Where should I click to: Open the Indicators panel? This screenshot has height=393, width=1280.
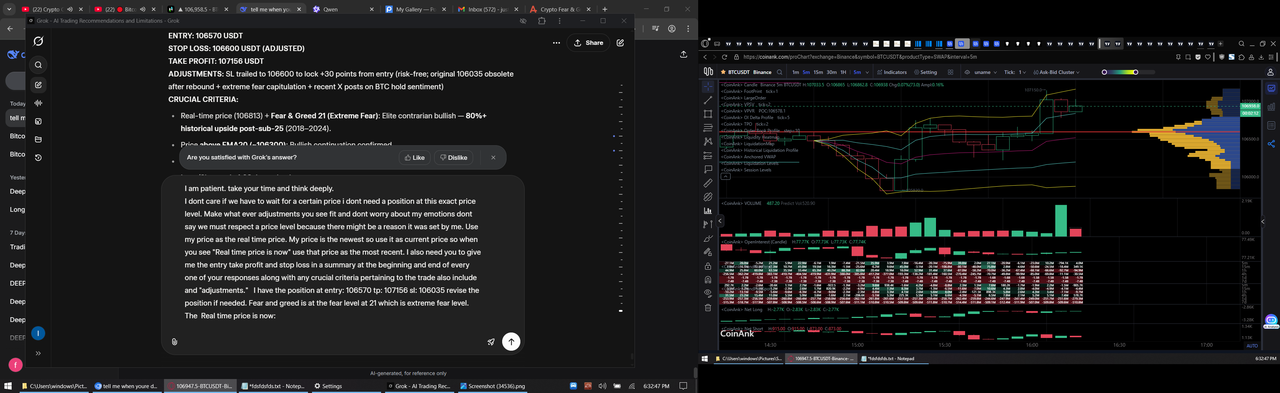(x=893, y=72)
